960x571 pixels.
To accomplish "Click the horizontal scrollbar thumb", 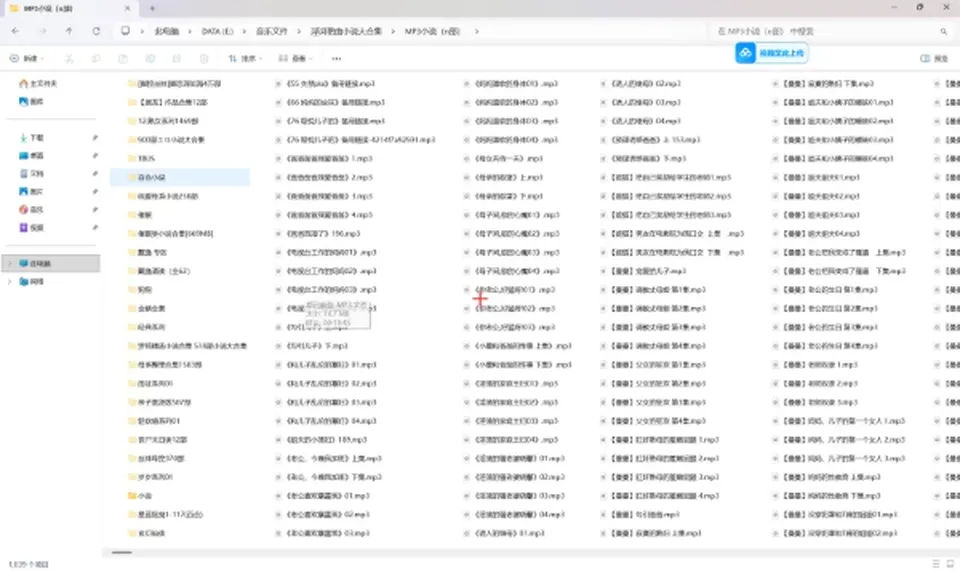I will point(122,552).
